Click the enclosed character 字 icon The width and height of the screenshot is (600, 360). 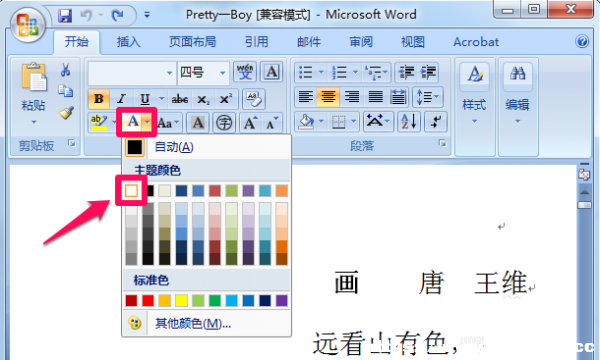tap(224, 123)
